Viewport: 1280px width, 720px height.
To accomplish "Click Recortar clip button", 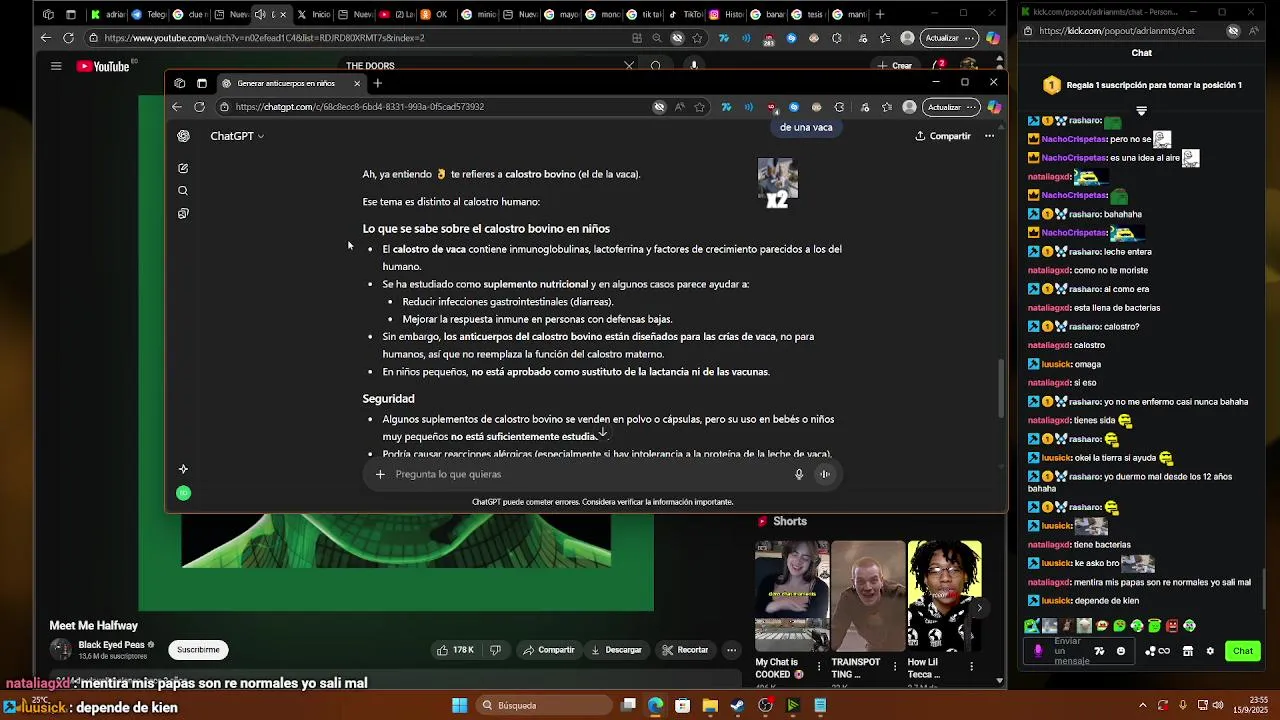I will pos(685,650).
